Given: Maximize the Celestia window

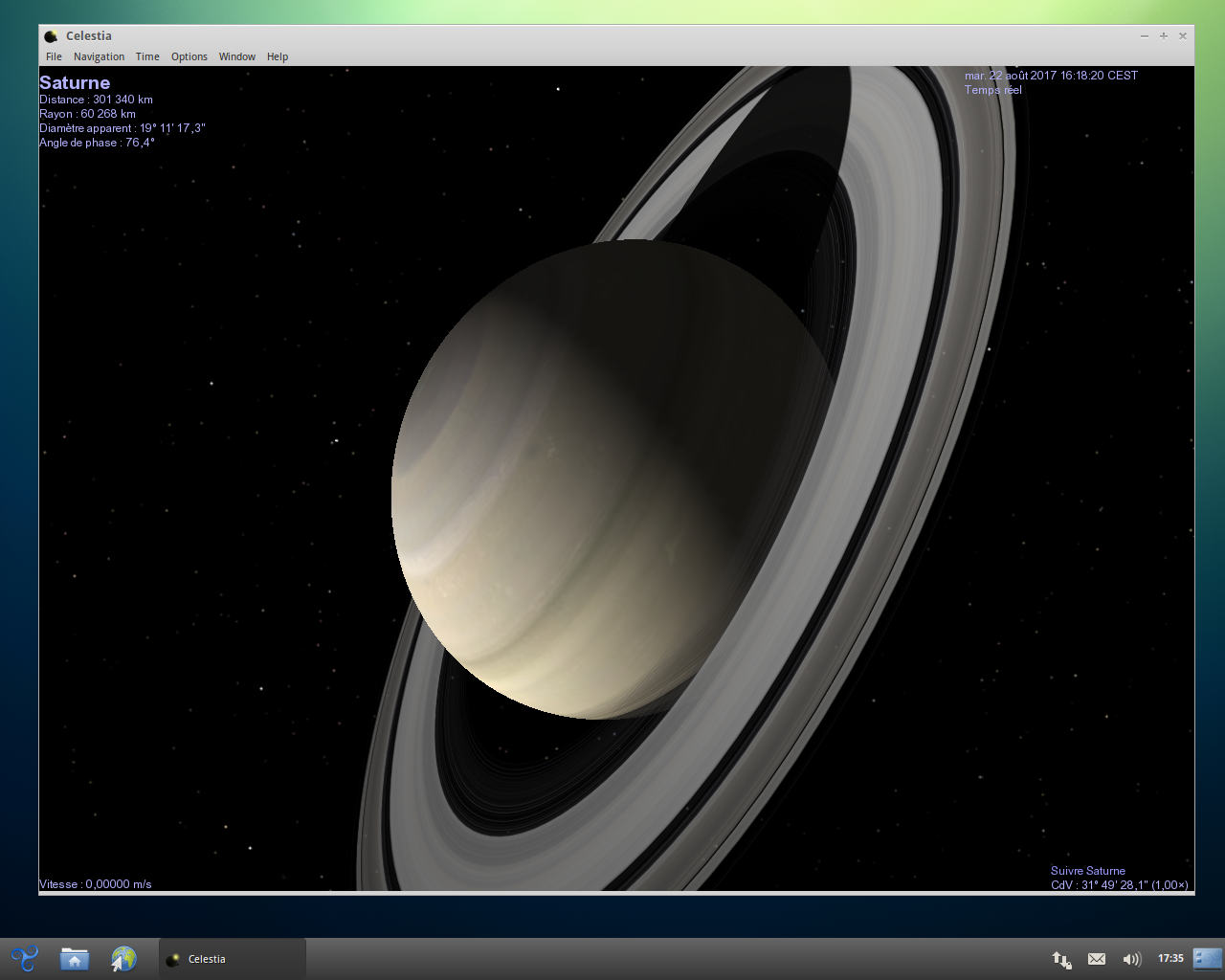Looking at the screenshot, I should (1164, 36).
